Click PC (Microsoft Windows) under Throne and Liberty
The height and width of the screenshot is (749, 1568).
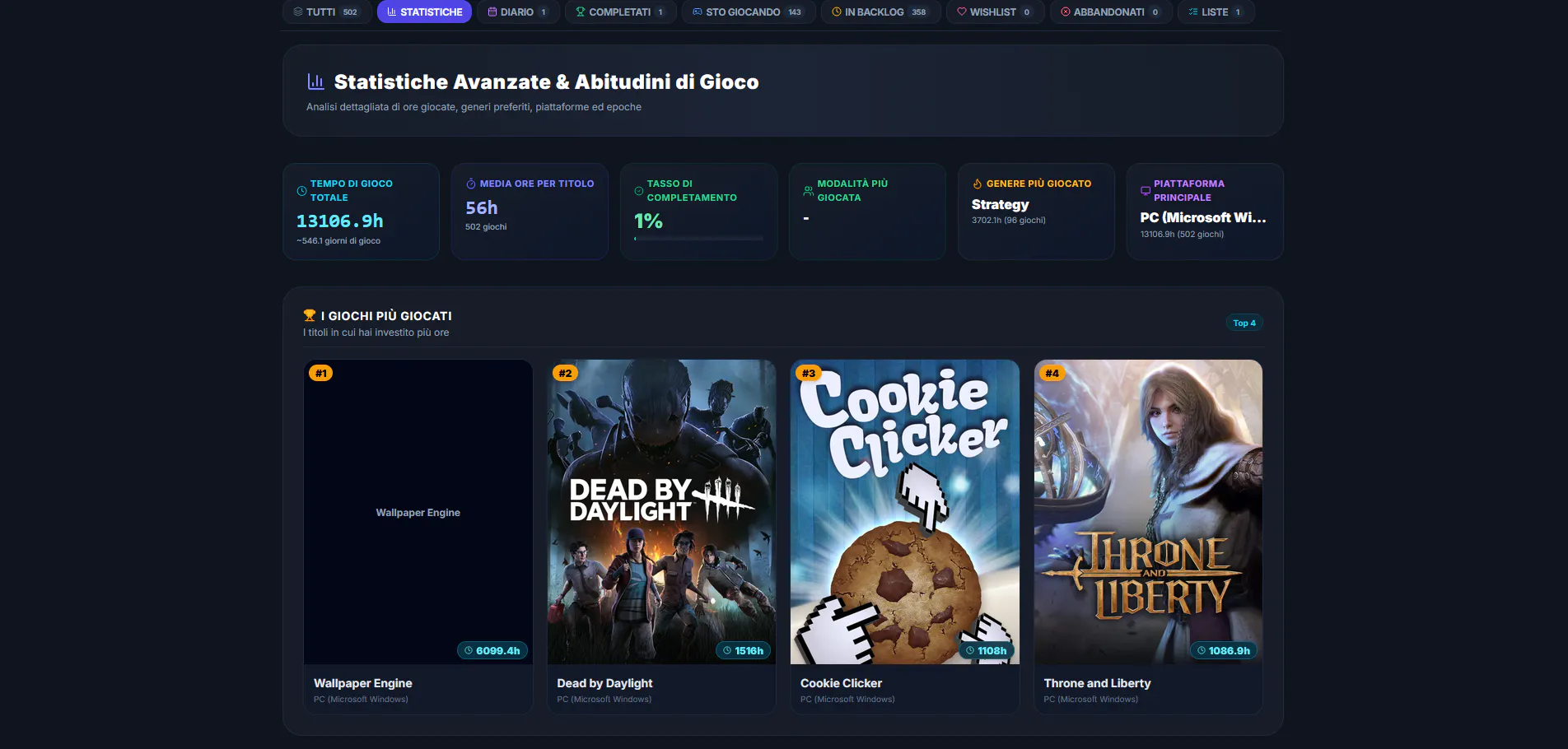[x=1091, y=699]
